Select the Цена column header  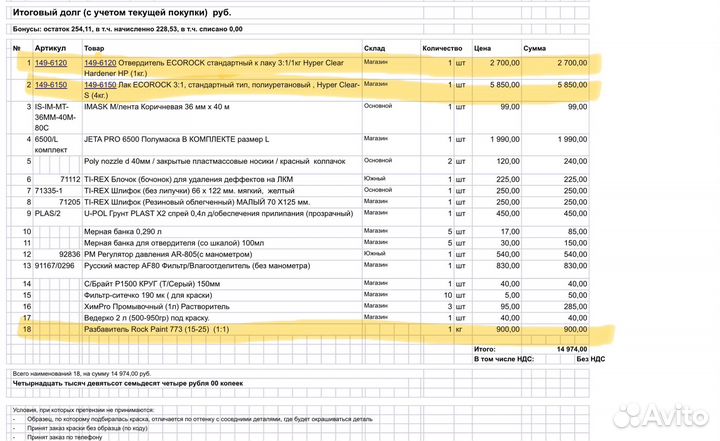482,48
